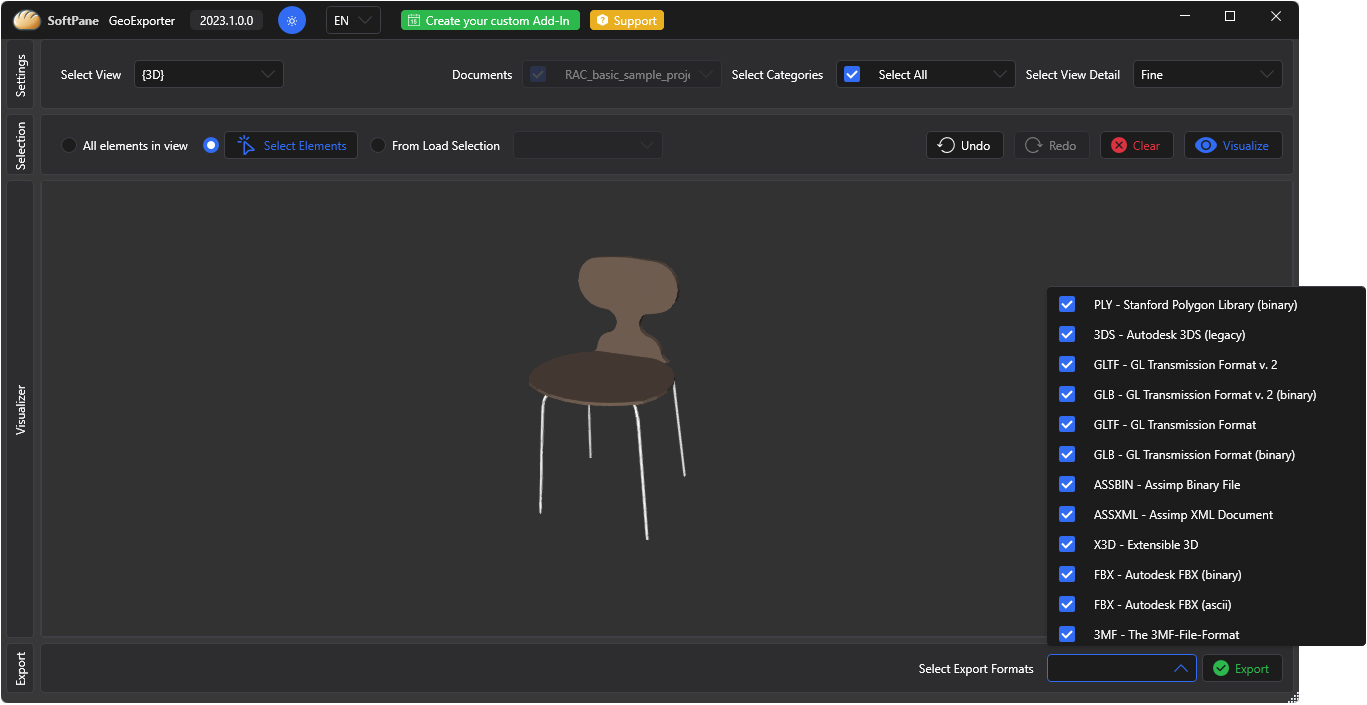
Task: Open the Select View dropdown
Action: point(209,75)
